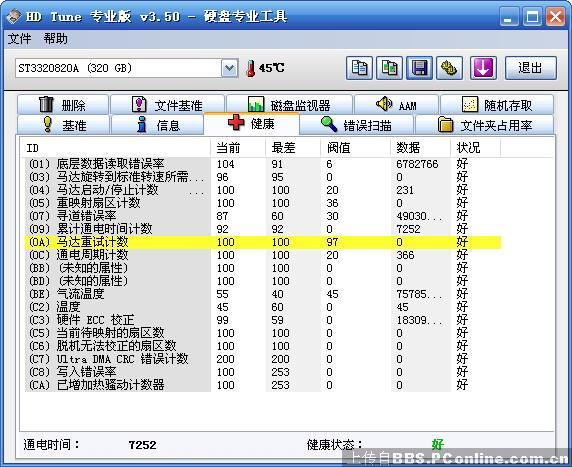572x467 pixels.
Task: Click the green 健康状态 value 好
Action: coord(437,444)
